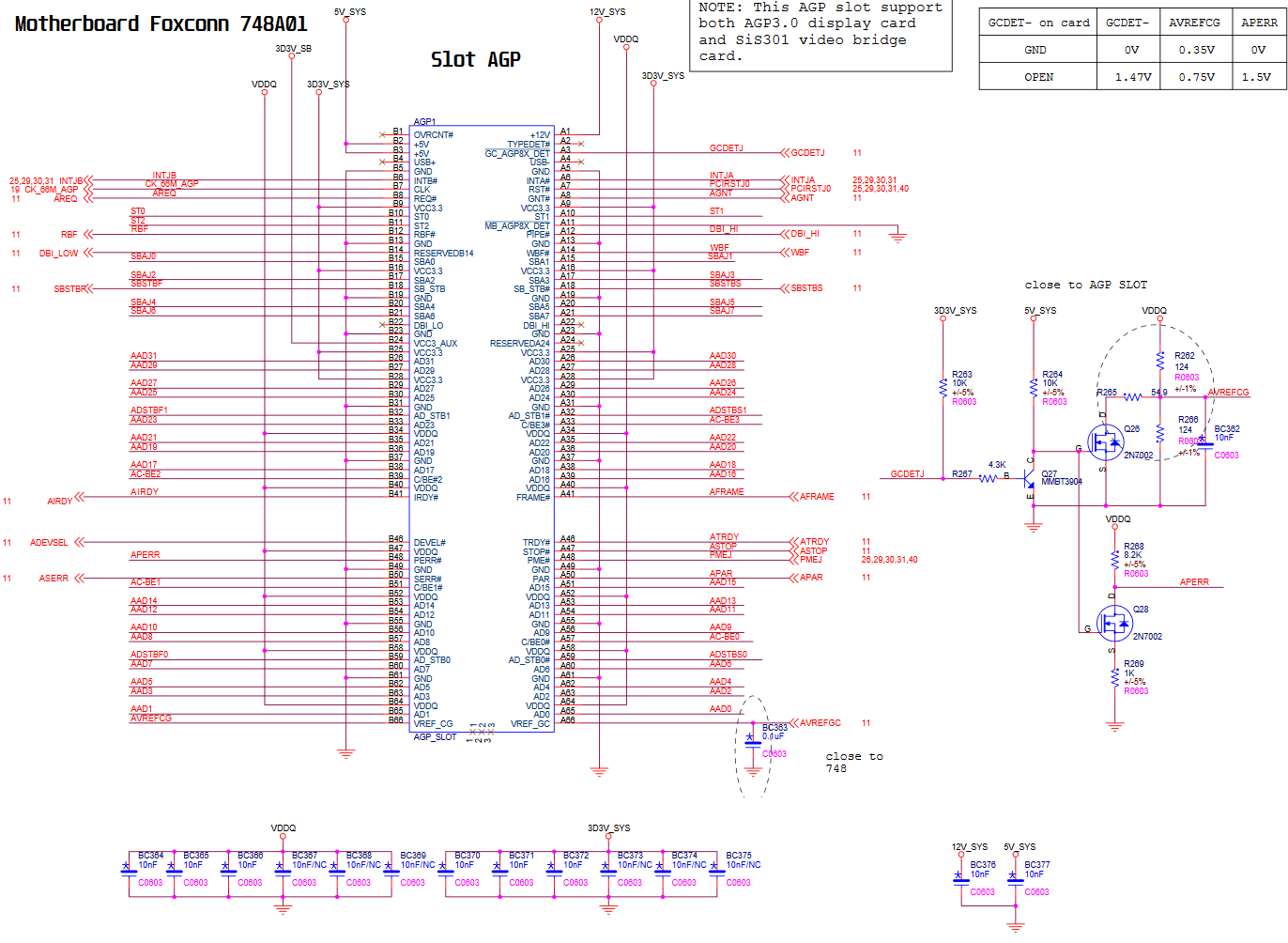Select the "AGP_SLOT" part name label

point(435,736)
